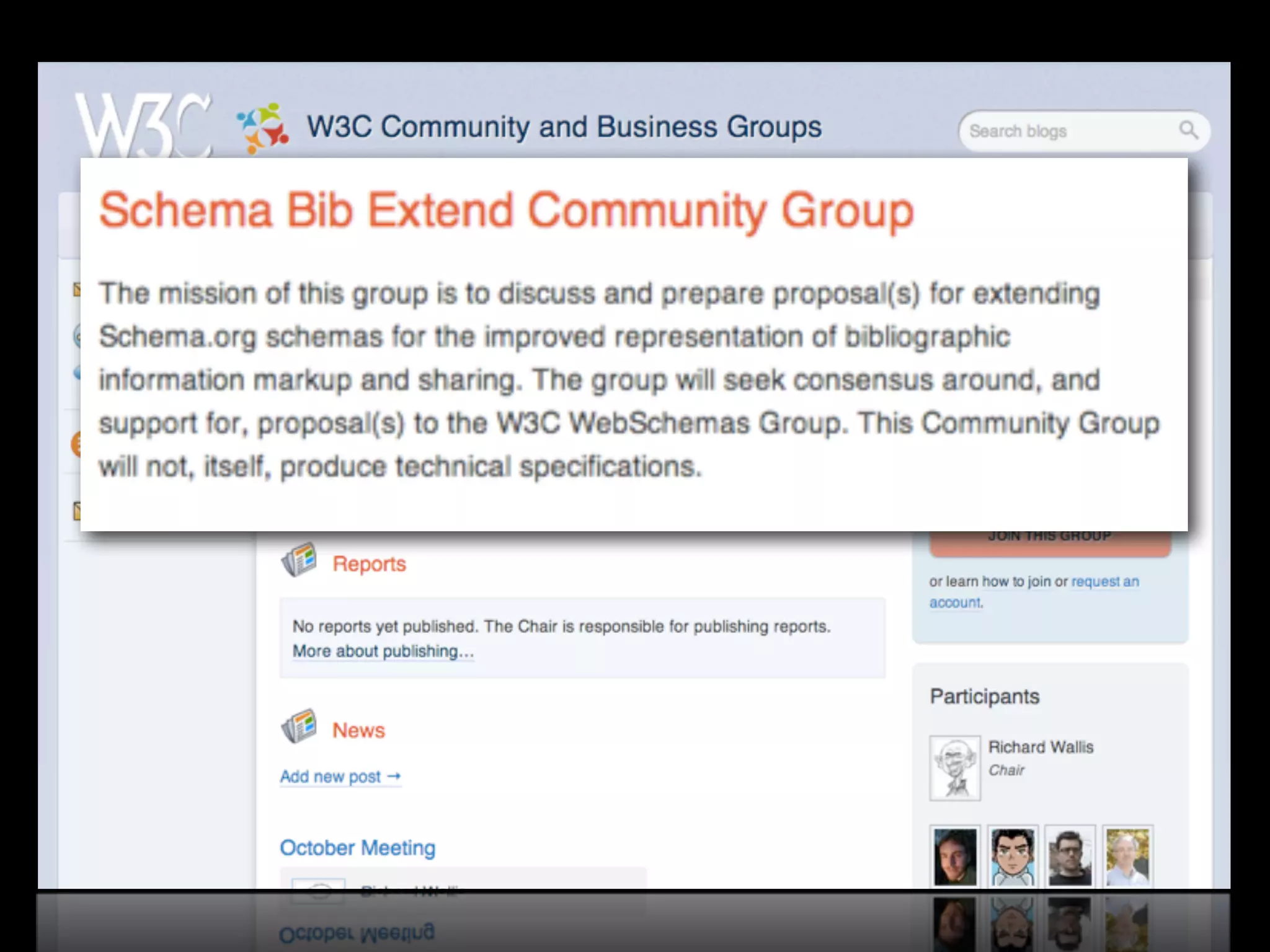Follow the 'request an account' link

[x=1104, y=581]
